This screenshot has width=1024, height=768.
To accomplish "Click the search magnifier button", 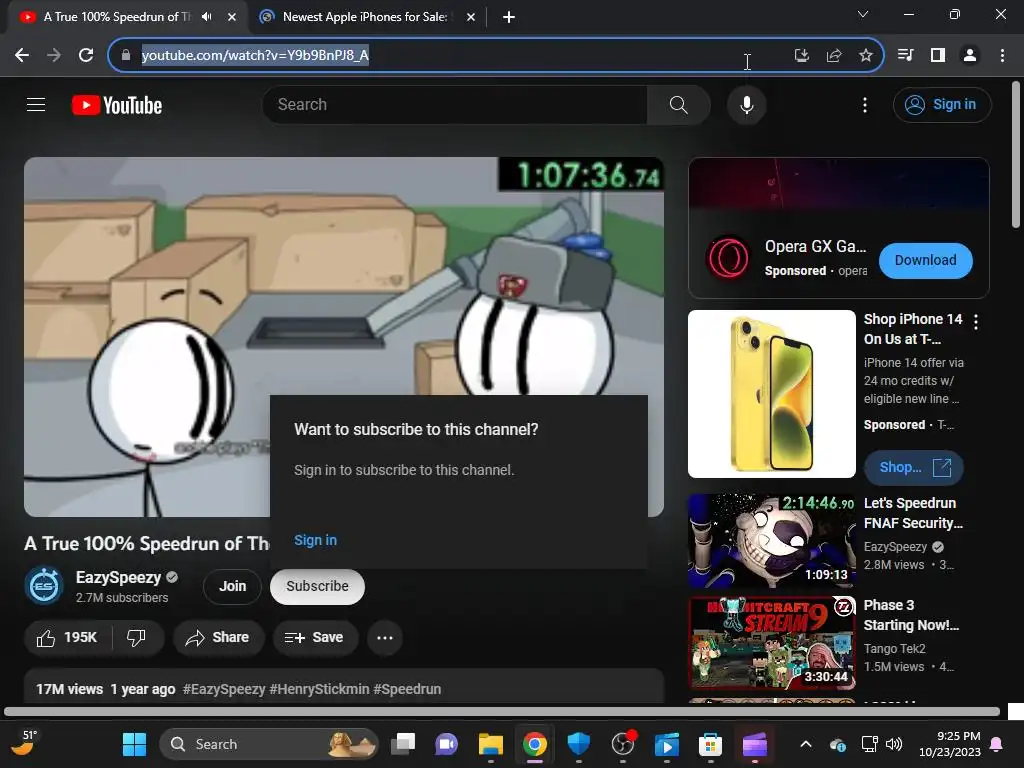I will 679,104.
